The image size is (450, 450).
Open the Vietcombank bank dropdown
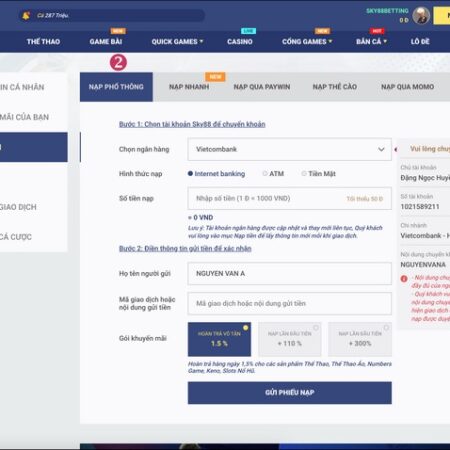290,149
